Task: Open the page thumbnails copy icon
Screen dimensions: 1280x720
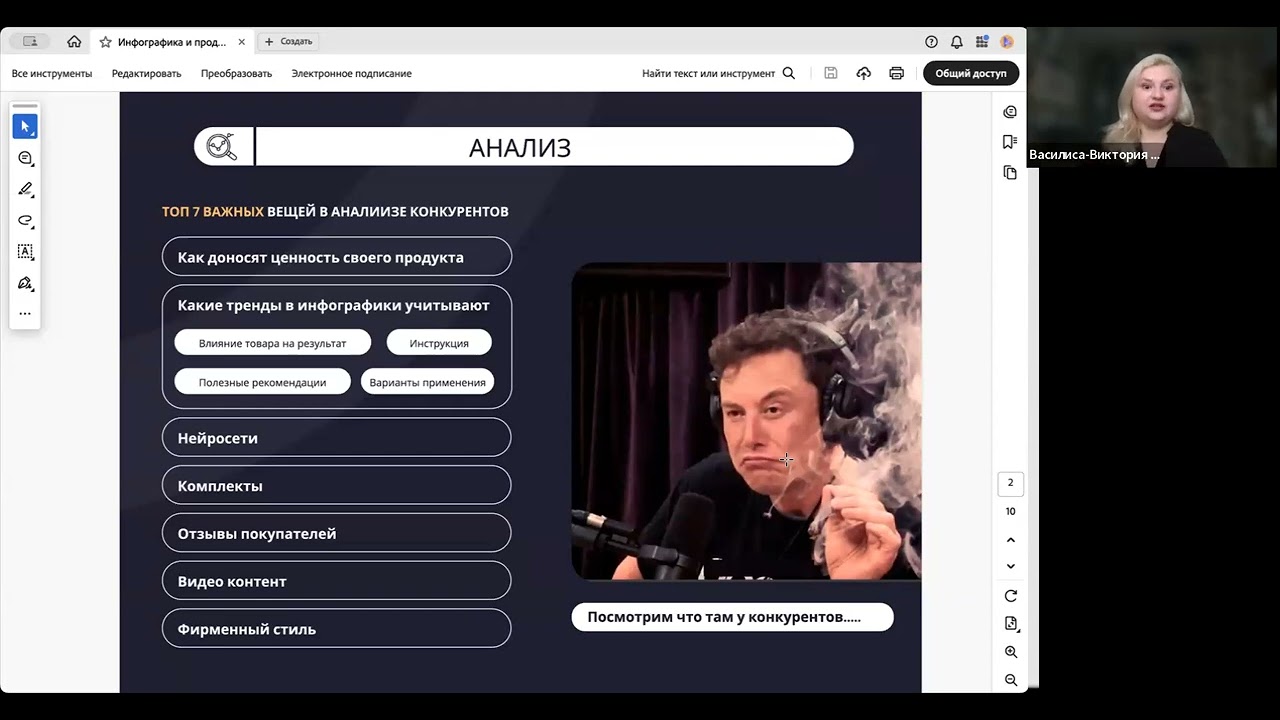Action: pos(1010,173)
